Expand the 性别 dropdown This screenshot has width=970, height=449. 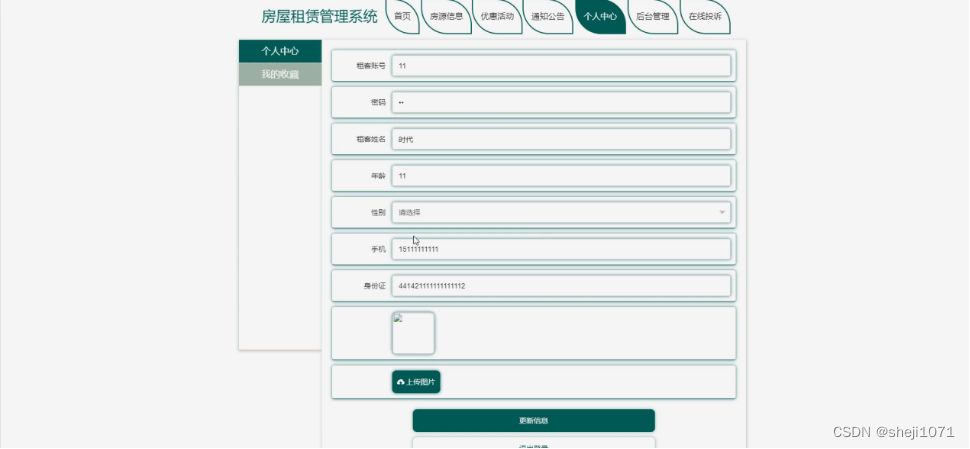click(561, 212)
